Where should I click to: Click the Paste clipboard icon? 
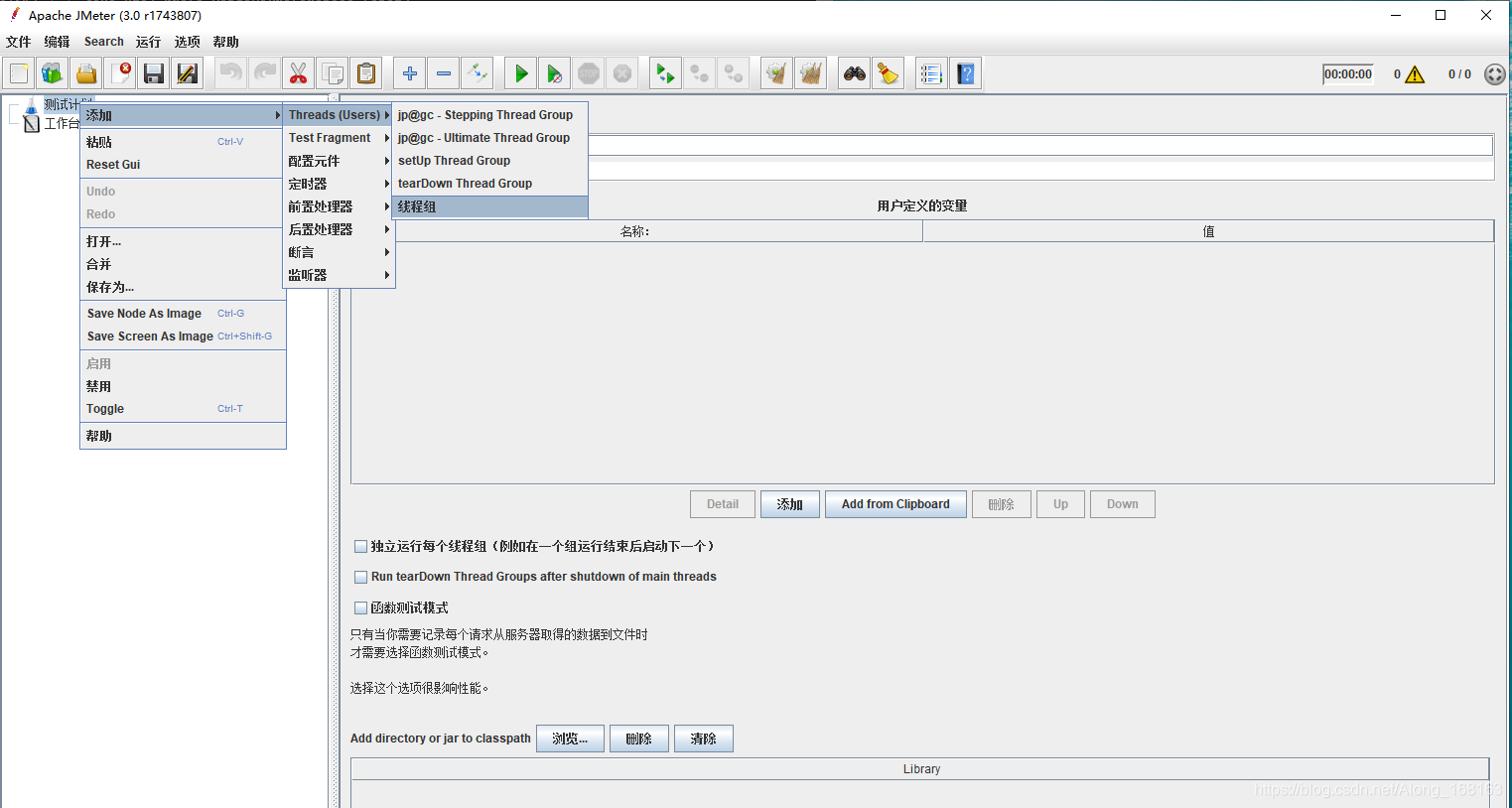tap(366, 73)
